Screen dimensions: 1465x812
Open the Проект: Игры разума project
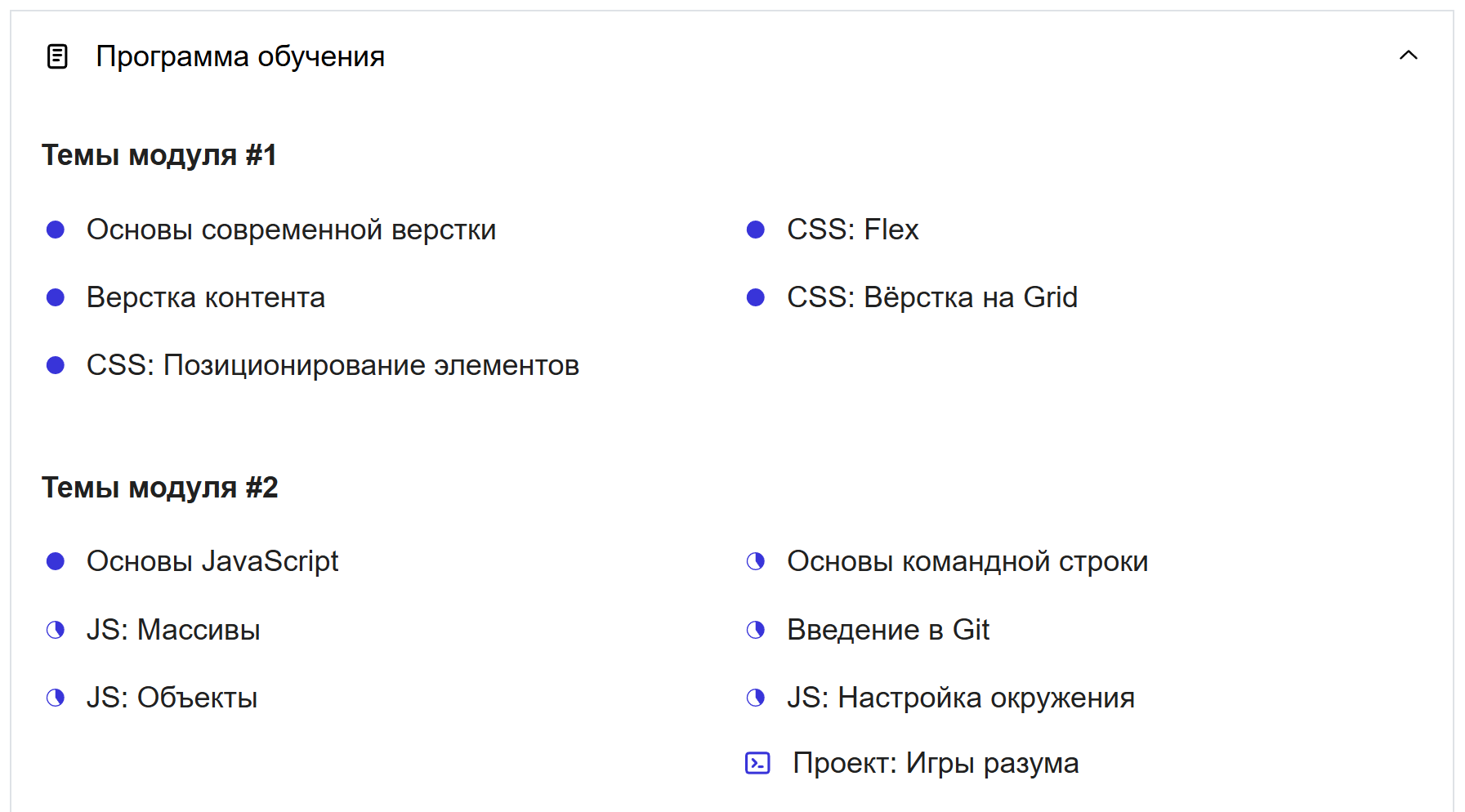935,763
